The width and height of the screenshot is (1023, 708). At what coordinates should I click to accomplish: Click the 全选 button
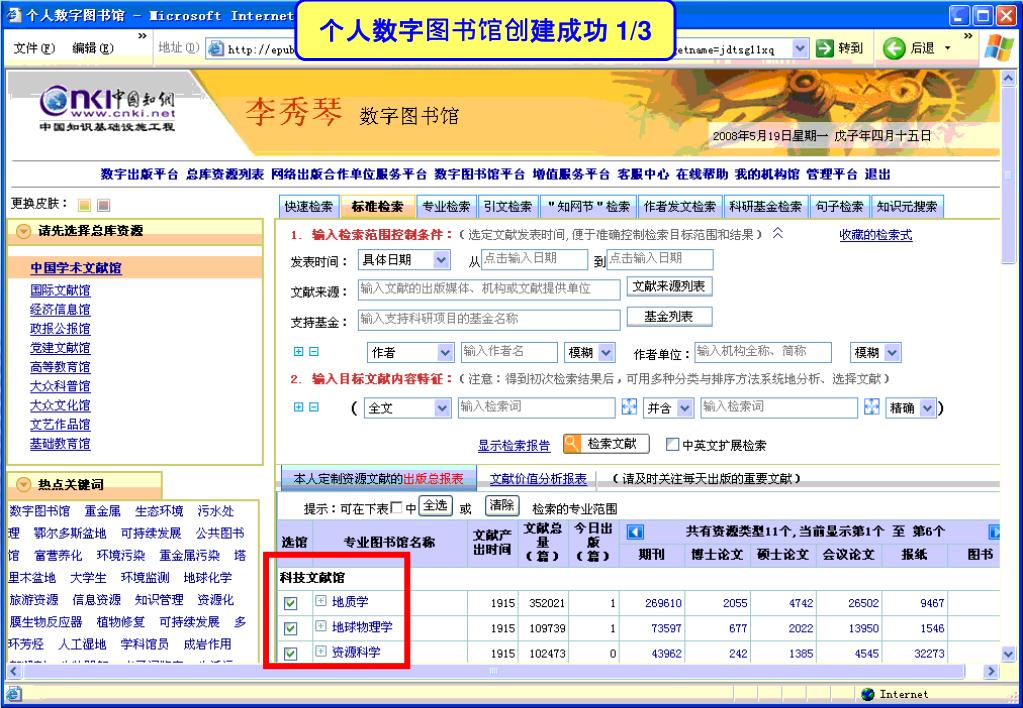(x=435, y=506)
